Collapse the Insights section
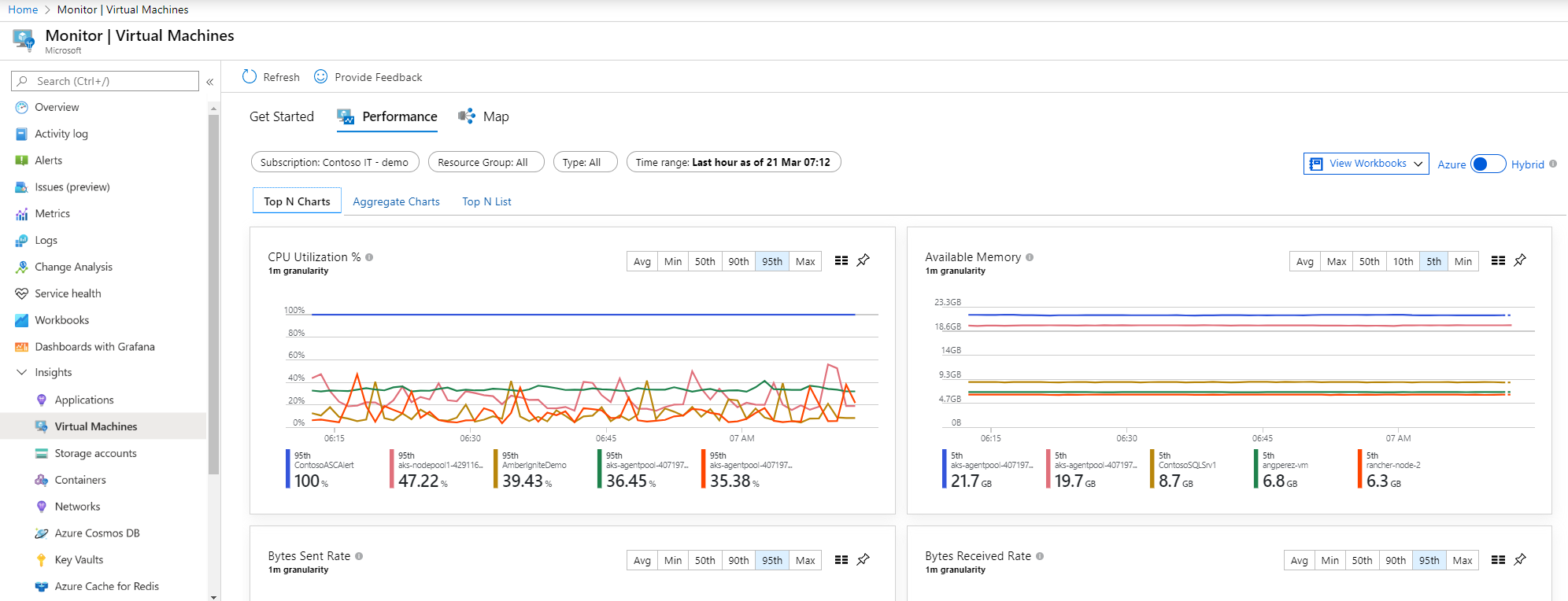1568x601 pixels. tap(21, 372)
